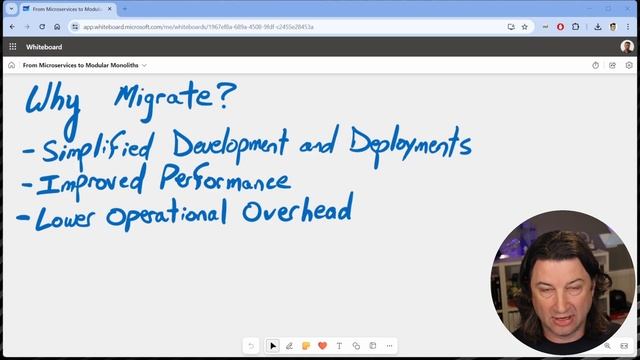640x360 pixels.
Task: Switch to the From Microservices tab
Action: point(67,9)
